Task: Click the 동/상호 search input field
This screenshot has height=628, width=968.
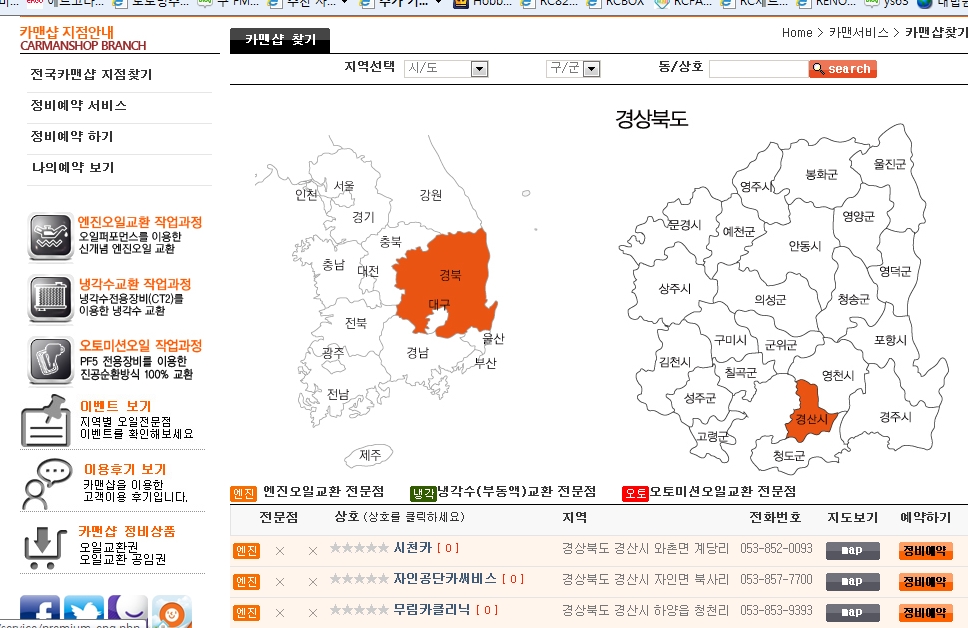Action: (758, 69)
